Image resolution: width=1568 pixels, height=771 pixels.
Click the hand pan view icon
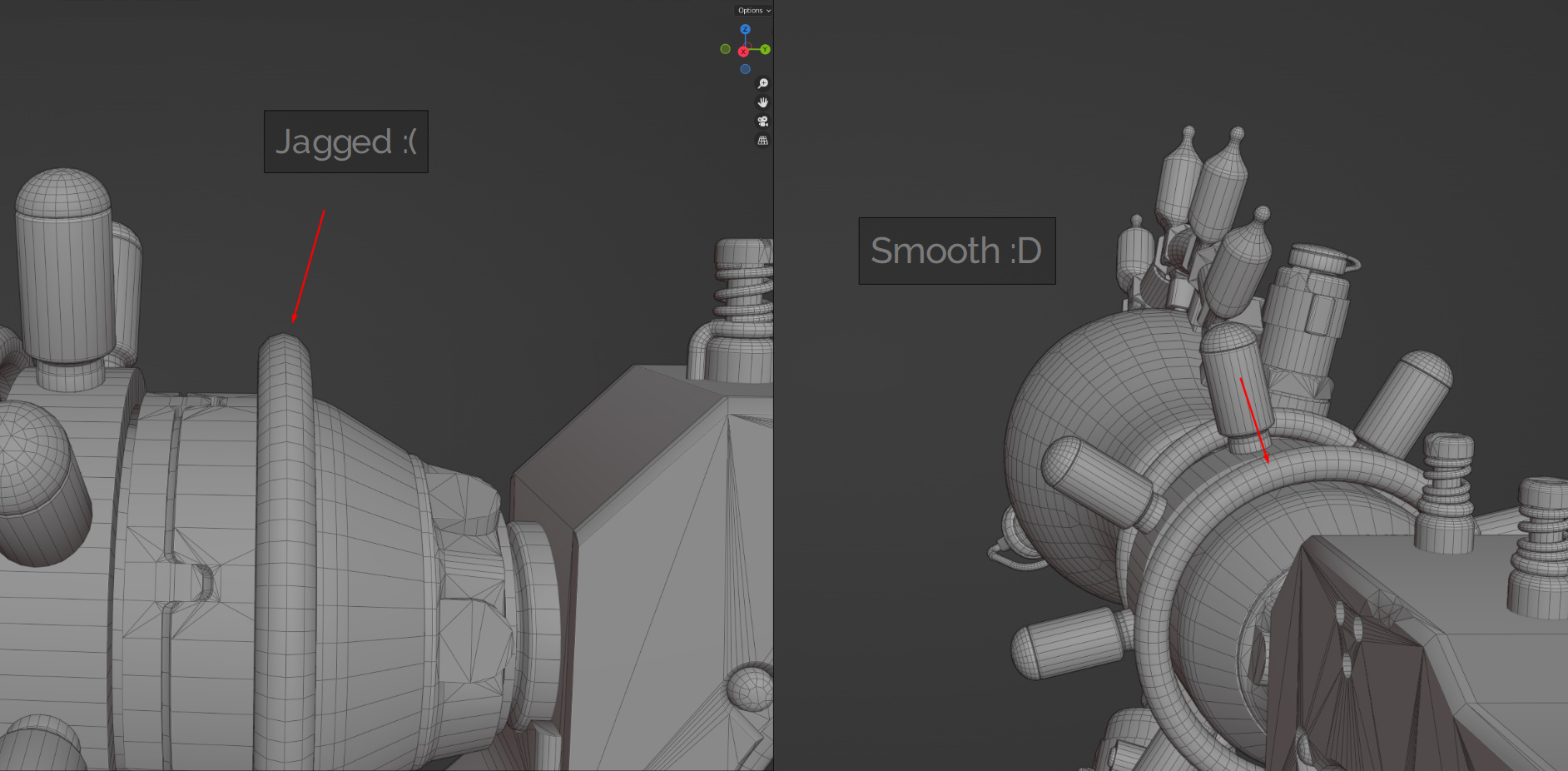tap(762, 102)
